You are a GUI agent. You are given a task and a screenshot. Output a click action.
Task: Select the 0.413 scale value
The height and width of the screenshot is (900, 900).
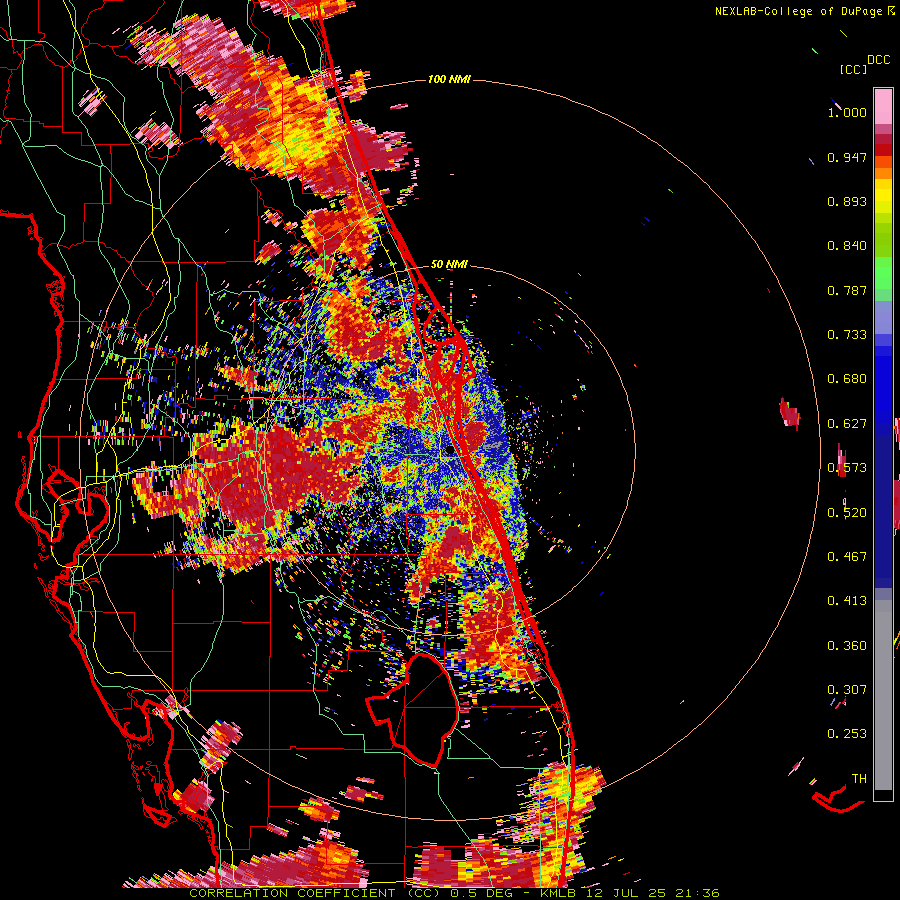click(x=847, y=601)
